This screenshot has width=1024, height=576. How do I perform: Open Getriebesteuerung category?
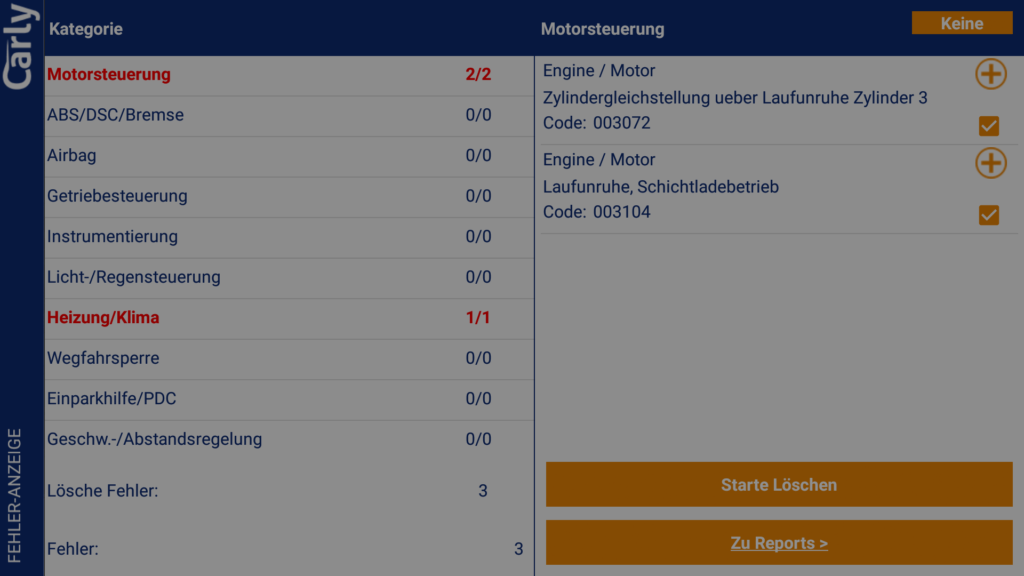[x=117, y=196]
